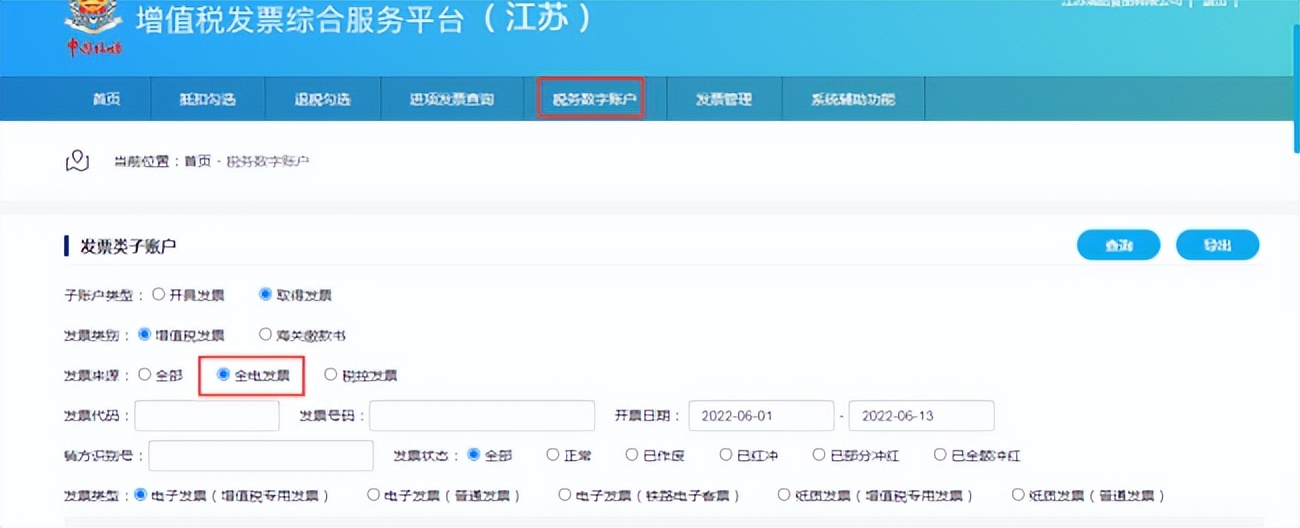Click the 查询 button
The image size is (1300, 528).
coord(1118,245)
